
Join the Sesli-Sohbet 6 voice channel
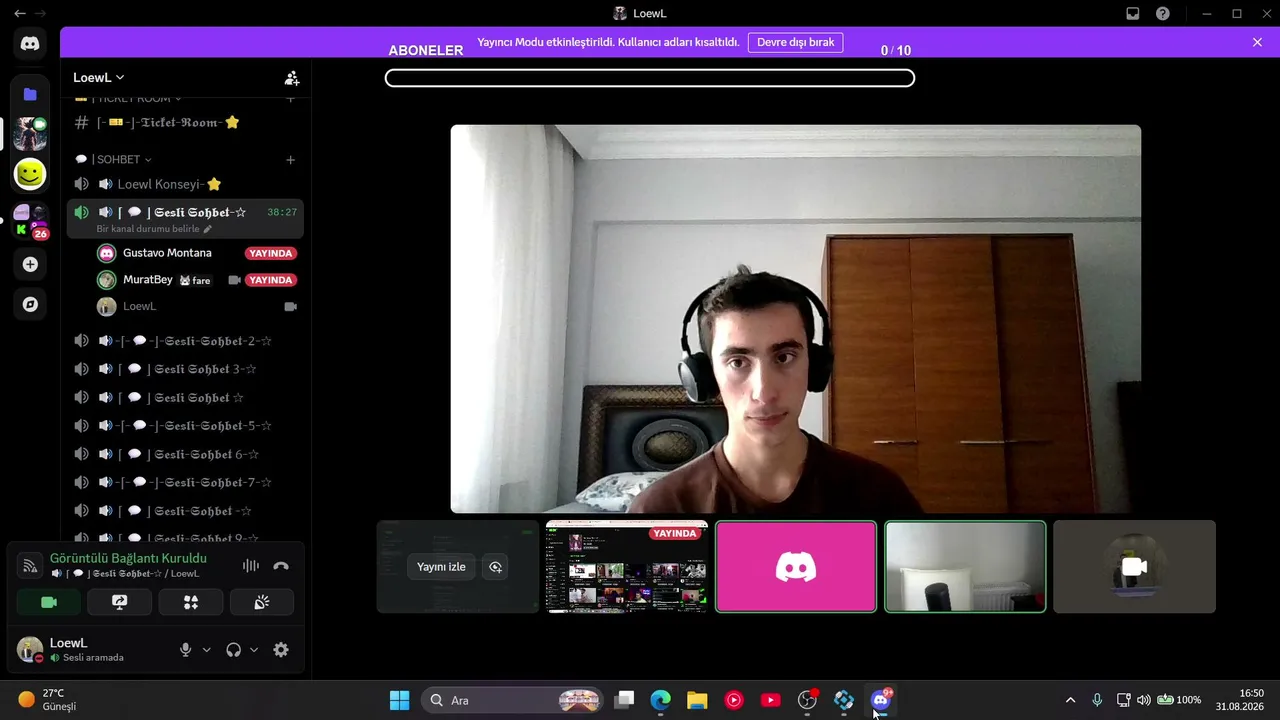pos(185,454)
